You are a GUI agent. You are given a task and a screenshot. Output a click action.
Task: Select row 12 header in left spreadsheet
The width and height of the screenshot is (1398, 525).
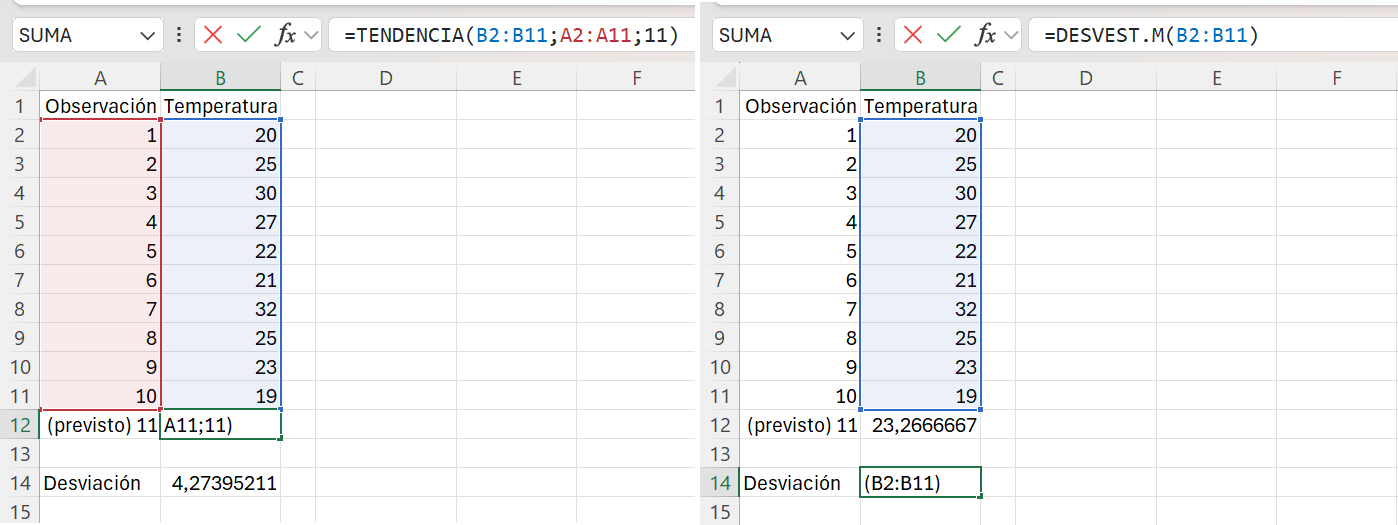pyautogui.click(x=20, y=425)
